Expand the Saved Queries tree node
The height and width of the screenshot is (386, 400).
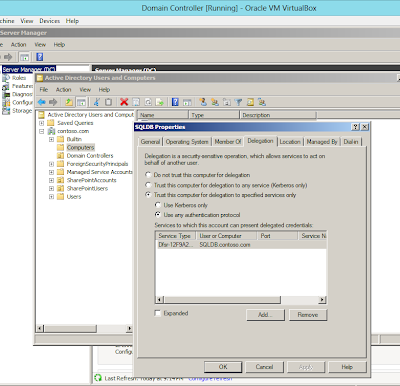(42, 123)
